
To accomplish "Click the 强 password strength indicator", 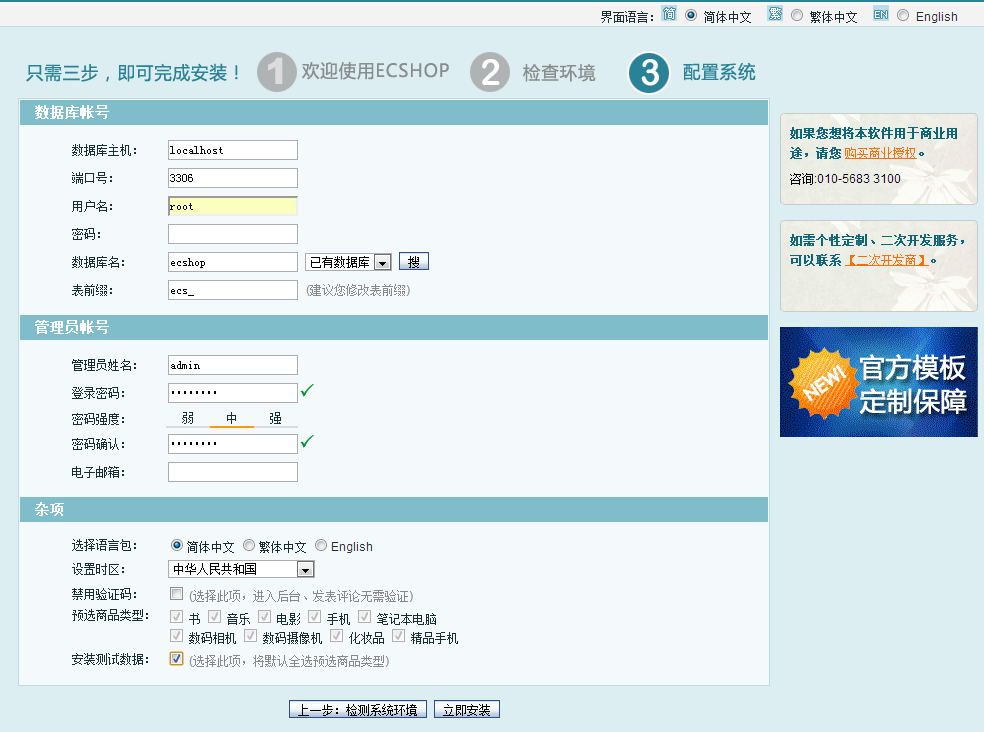I will coord(275,418).
